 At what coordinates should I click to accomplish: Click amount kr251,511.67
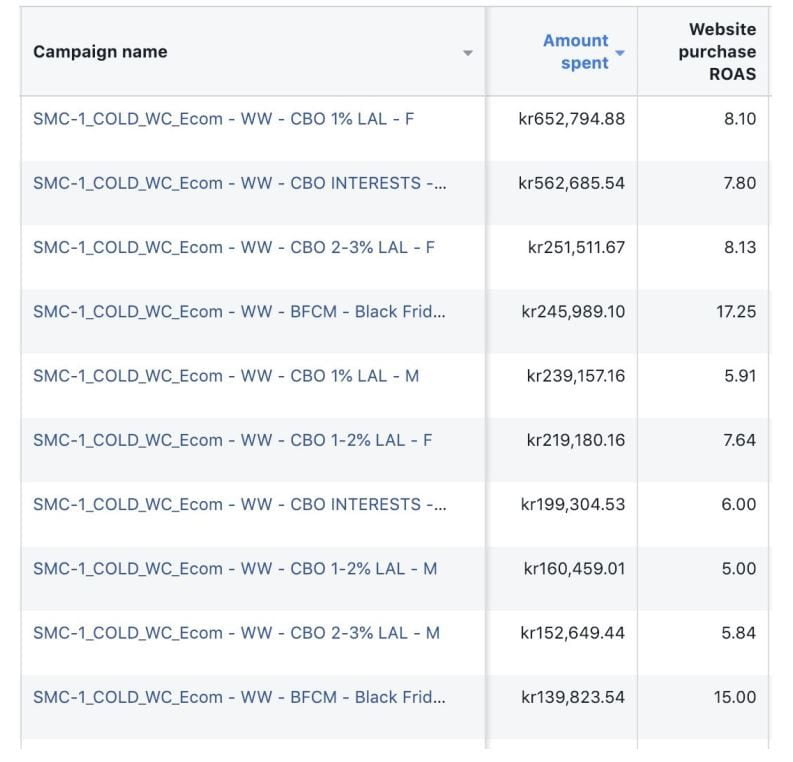(576, 247)
